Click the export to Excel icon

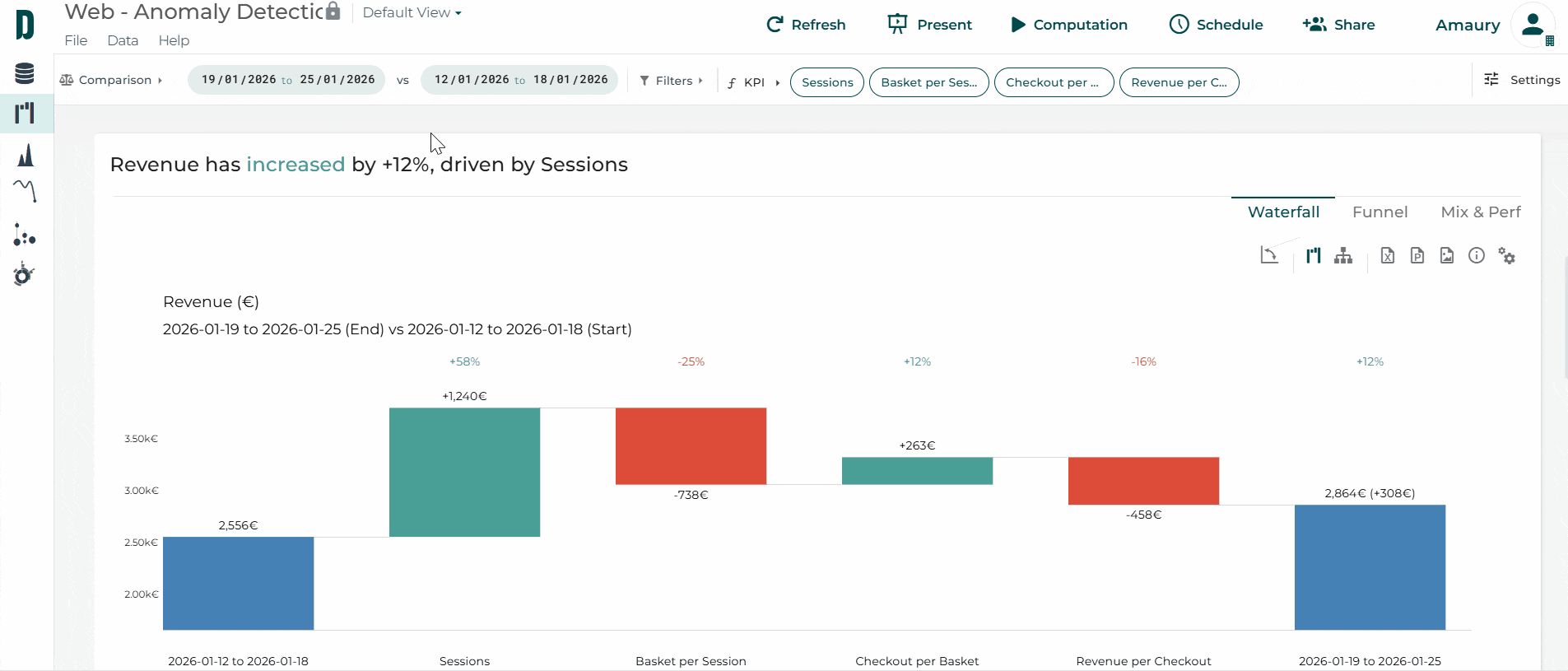(x=1388, y=256)
